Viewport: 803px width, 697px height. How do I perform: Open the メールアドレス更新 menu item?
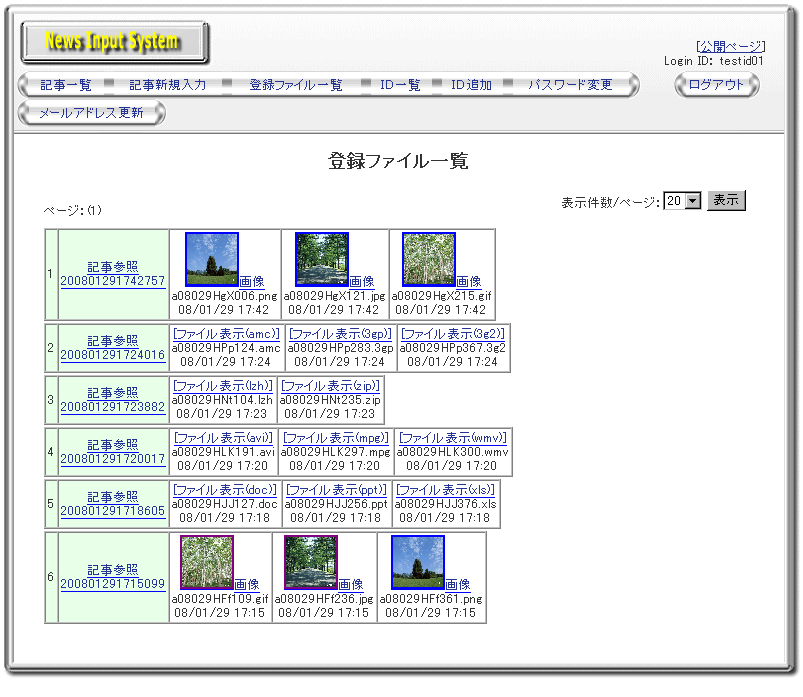[91, 113]
